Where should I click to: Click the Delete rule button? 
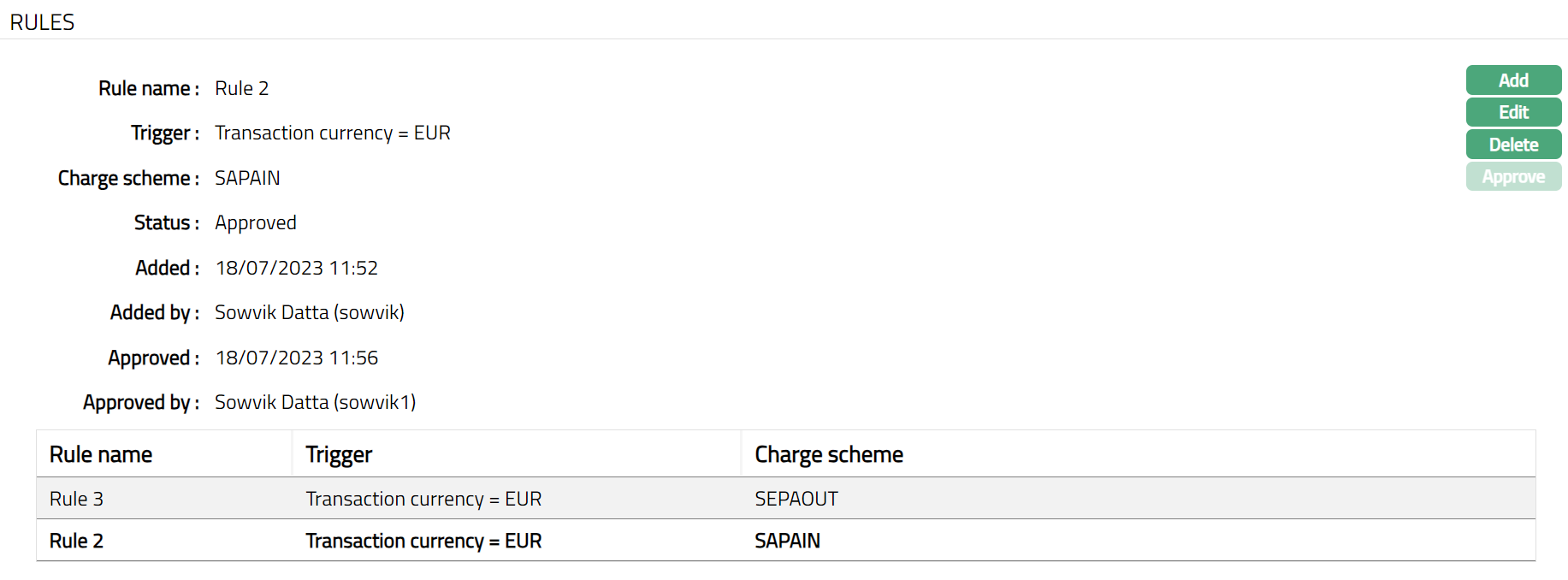(x=1513, y=145)
